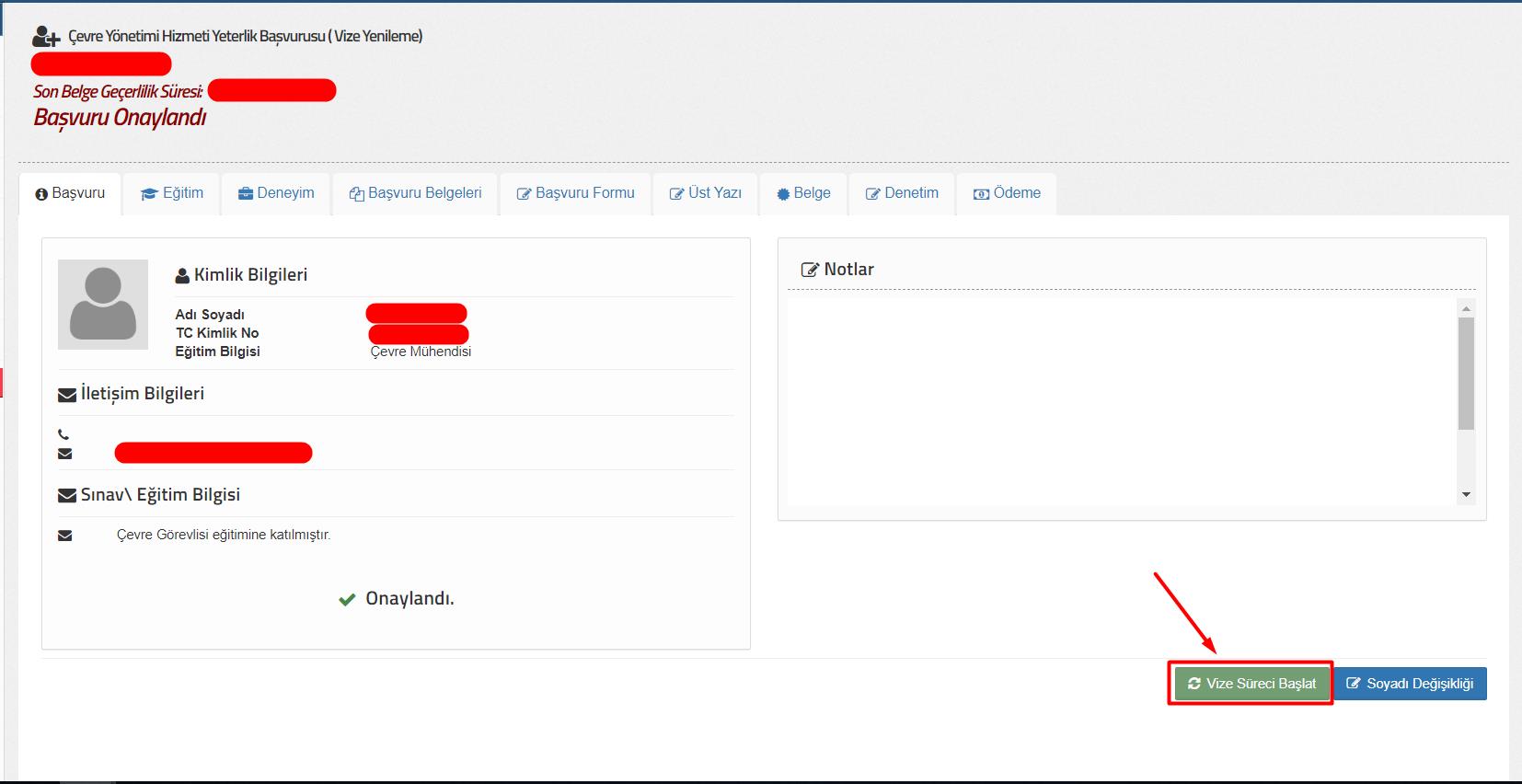
Task: Select the Üst Yazı tab
Action: point(705,193)
